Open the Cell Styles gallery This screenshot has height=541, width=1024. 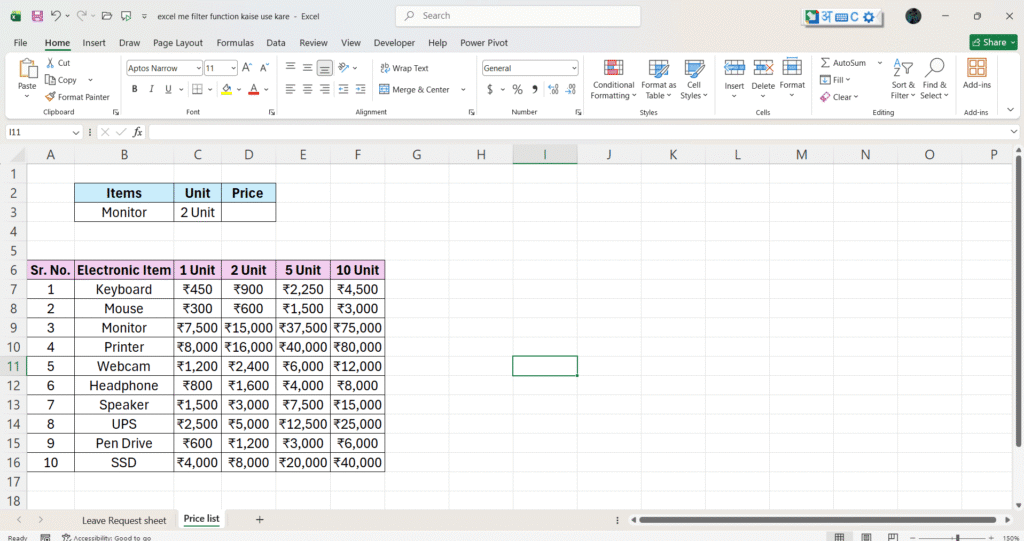pos(694,79)
